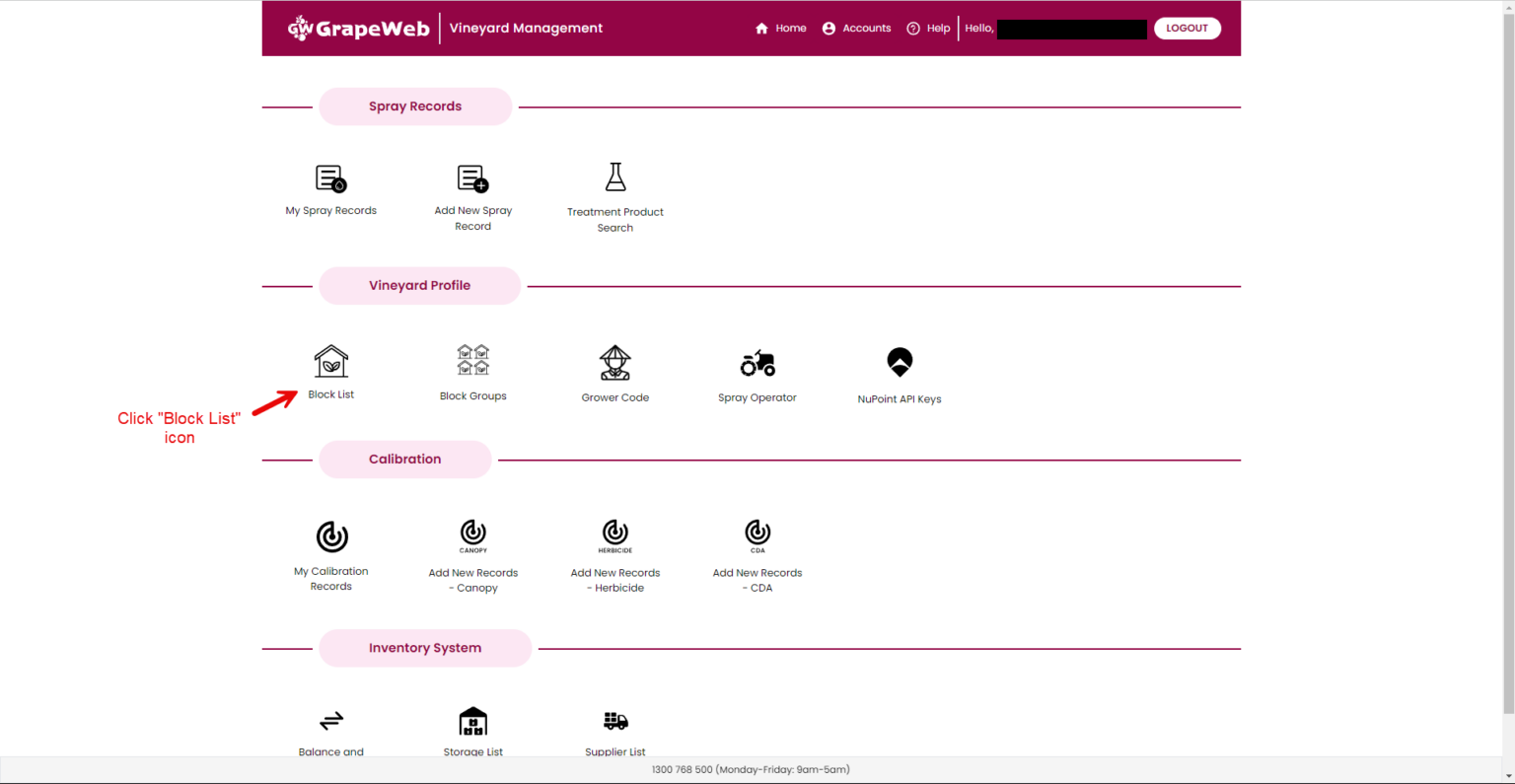This screenshot has height=784, width=1515.
Task: Open My Calibration Records icon
Action: pyautogui.click(x=331, y=536)
